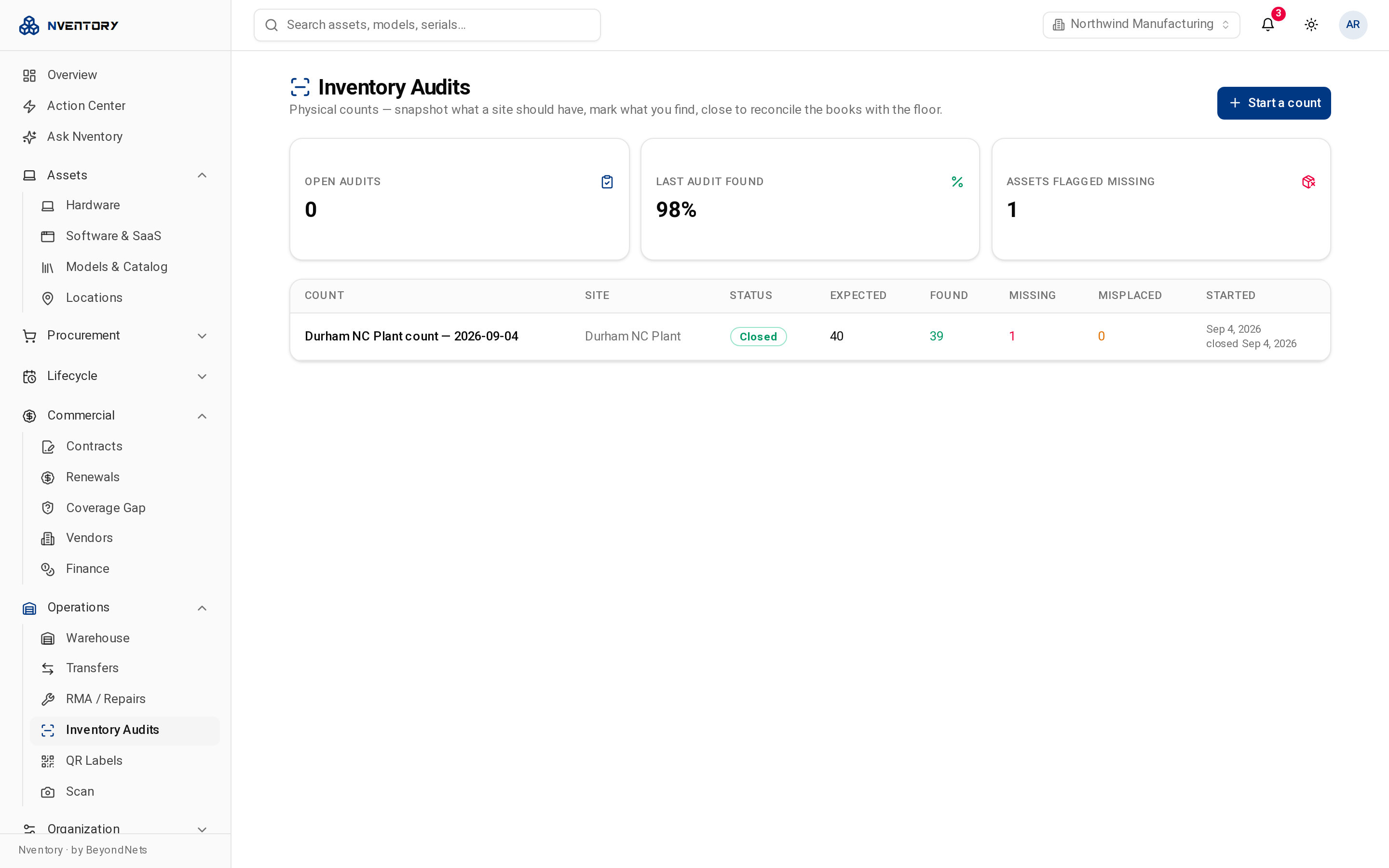Start a count button

1274,103
